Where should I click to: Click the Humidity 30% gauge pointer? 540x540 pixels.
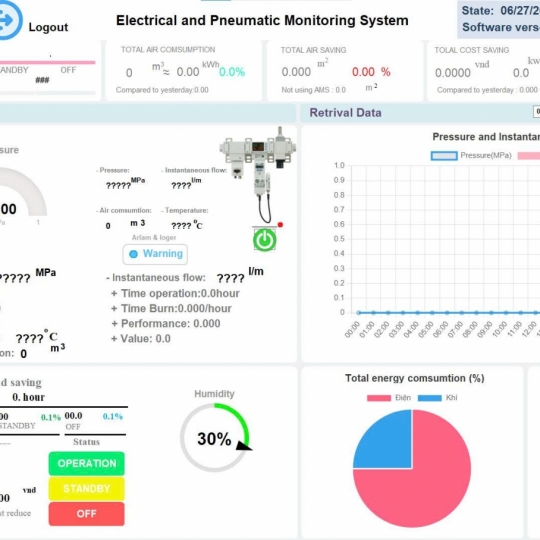243,446
